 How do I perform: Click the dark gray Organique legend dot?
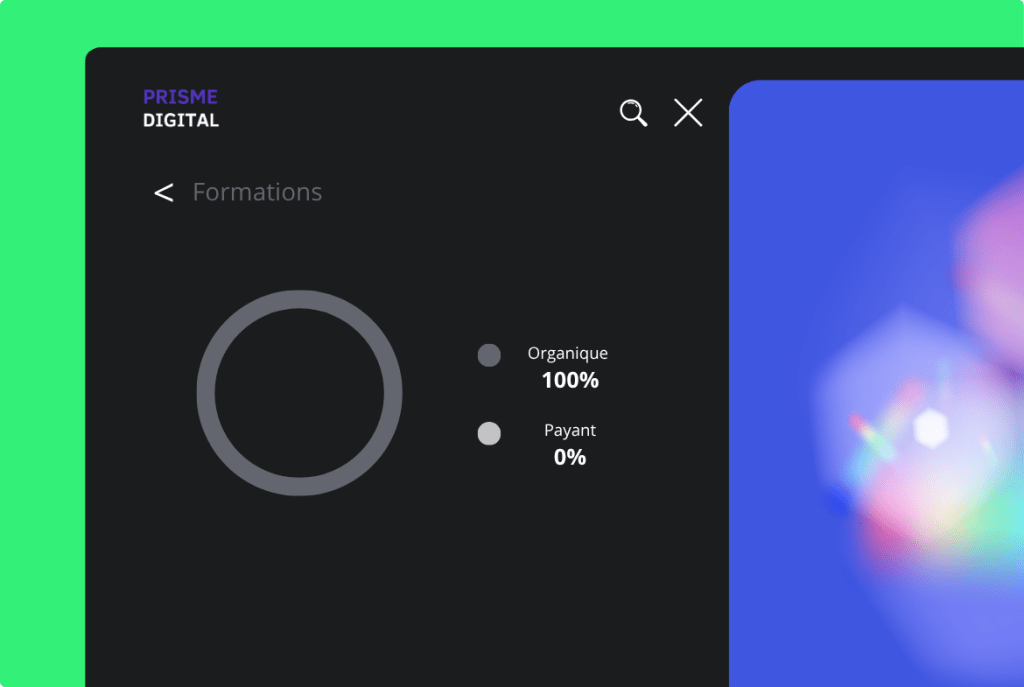click(489, 355)
